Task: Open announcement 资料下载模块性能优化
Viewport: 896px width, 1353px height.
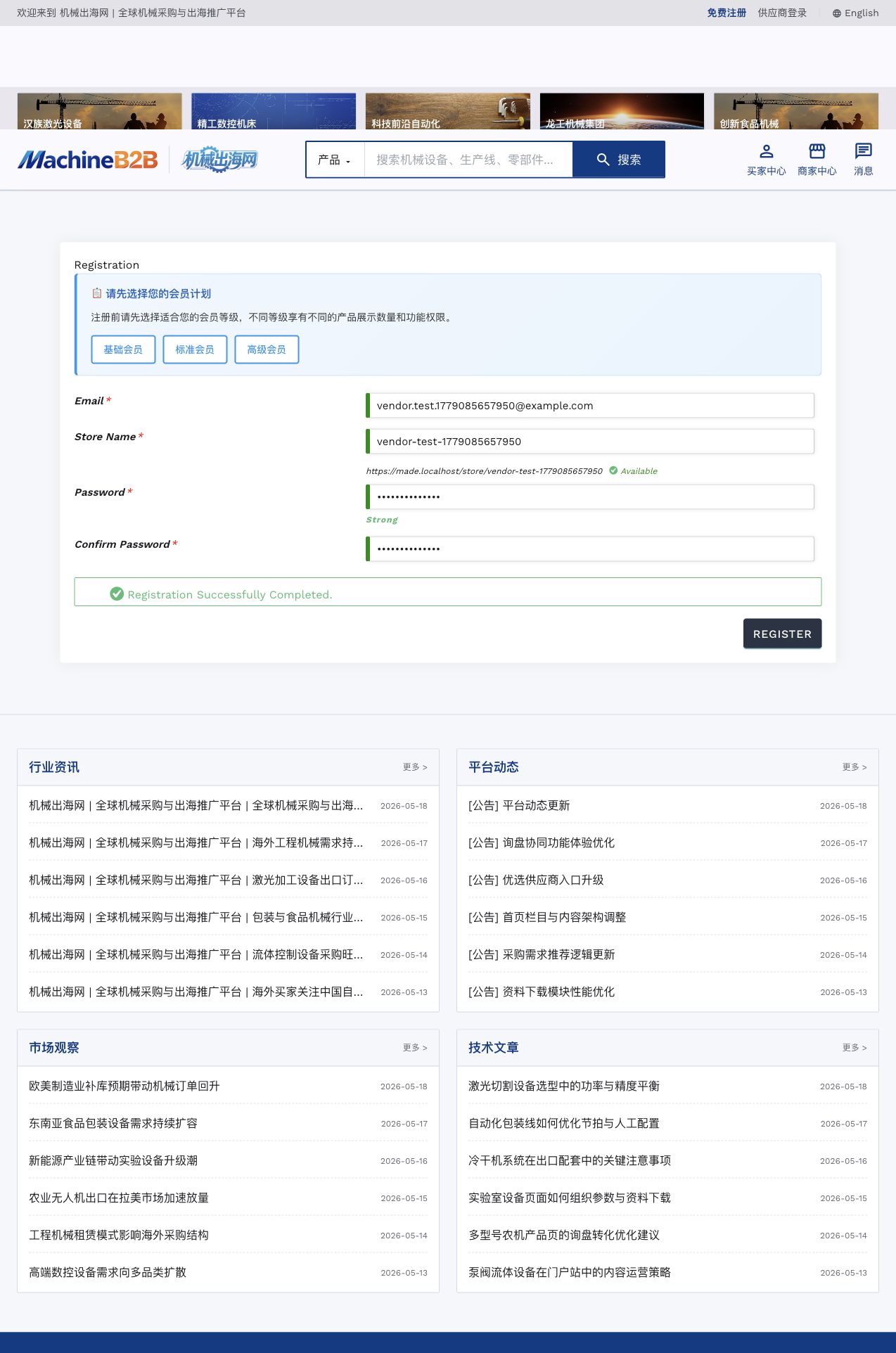Action: [x=542, y=992]
